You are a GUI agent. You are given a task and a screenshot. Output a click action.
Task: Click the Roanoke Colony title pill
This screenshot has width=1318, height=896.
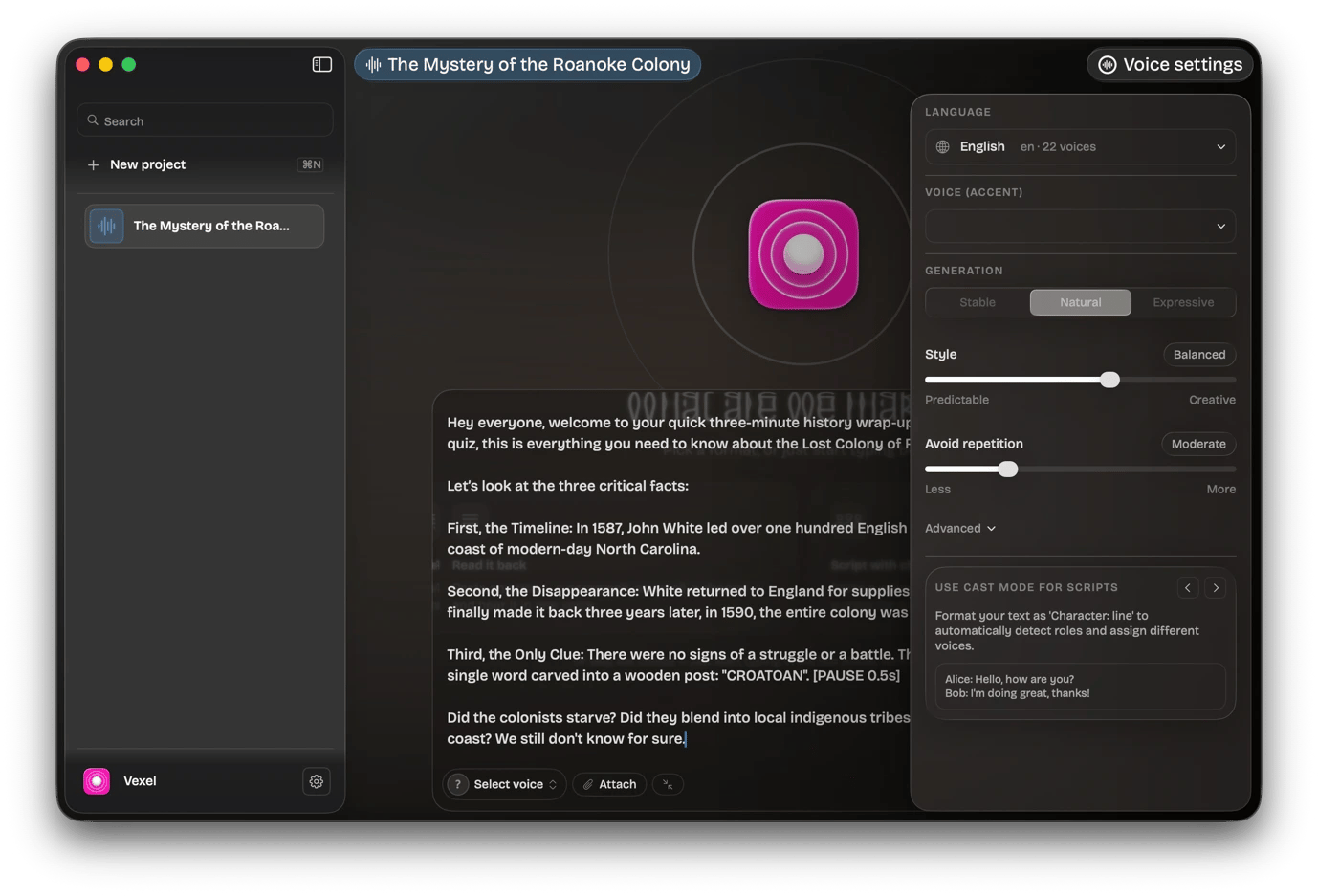[x=528, y=64]
